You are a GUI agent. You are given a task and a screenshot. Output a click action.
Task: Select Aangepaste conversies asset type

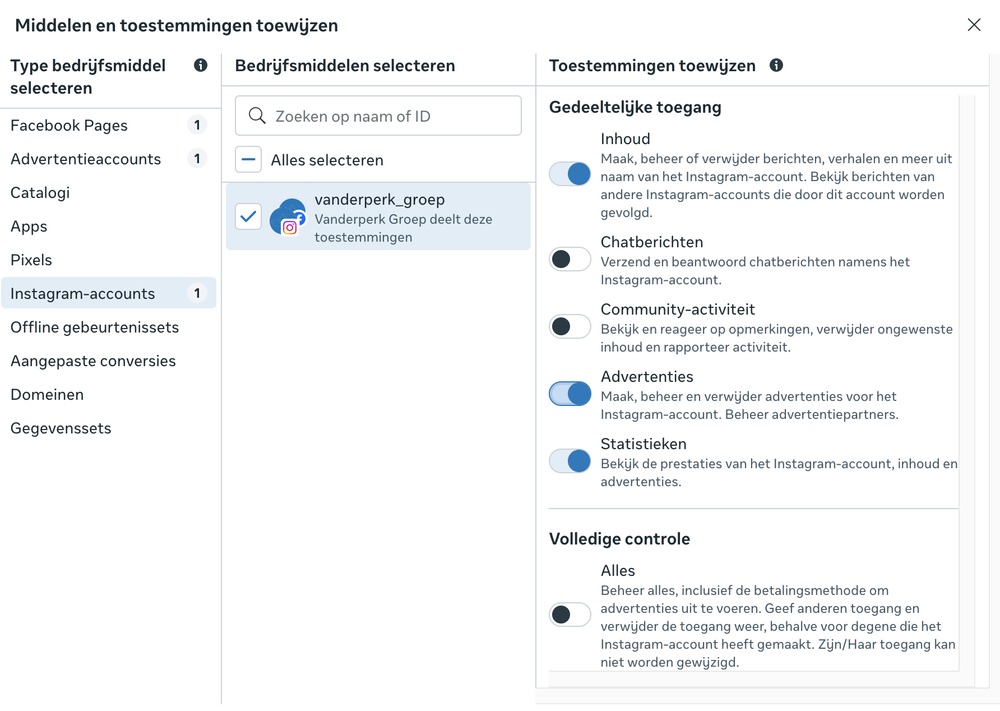93,361
